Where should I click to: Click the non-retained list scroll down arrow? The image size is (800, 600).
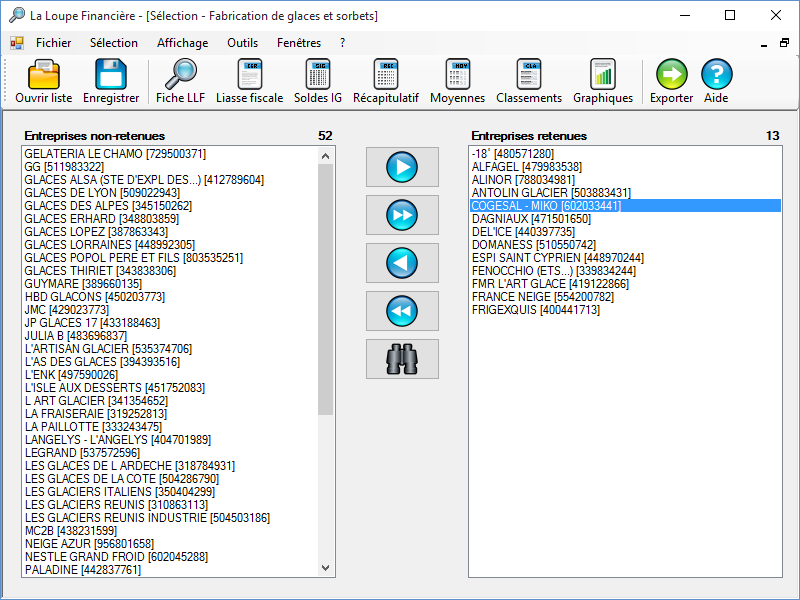click(326, 567)
